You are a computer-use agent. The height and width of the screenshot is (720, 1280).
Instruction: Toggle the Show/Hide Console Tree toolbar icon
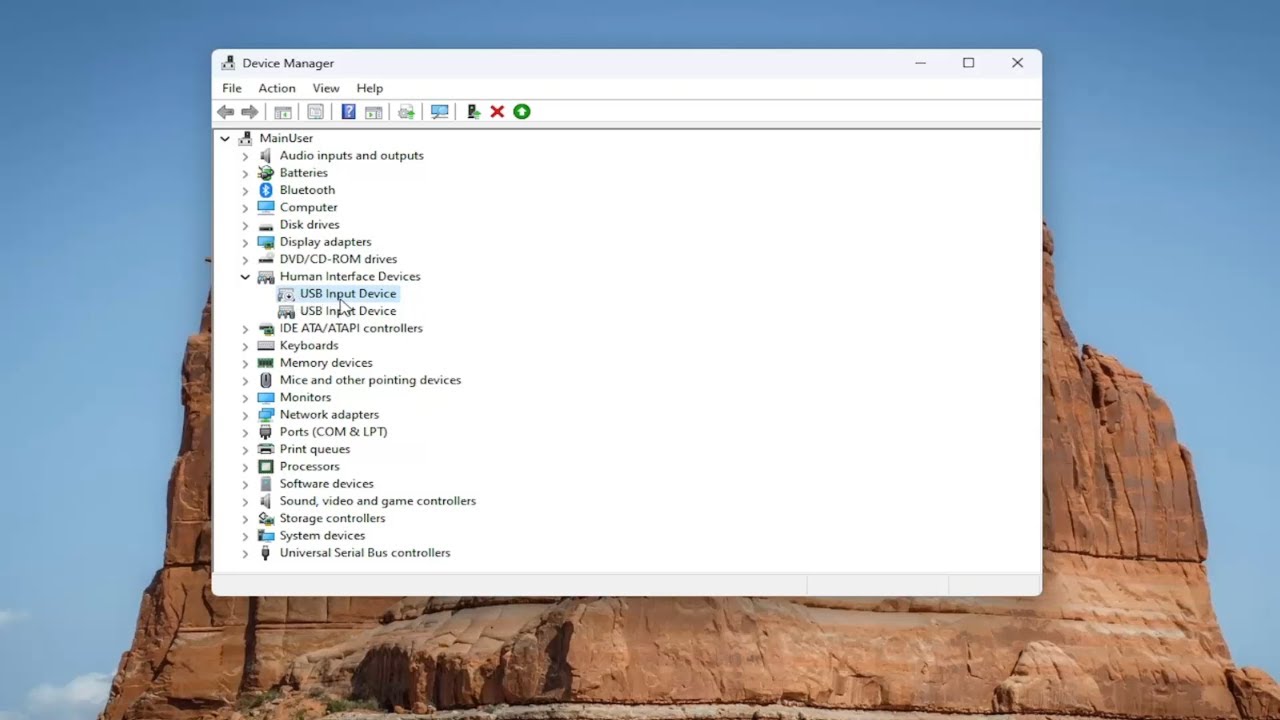point(283,112)
